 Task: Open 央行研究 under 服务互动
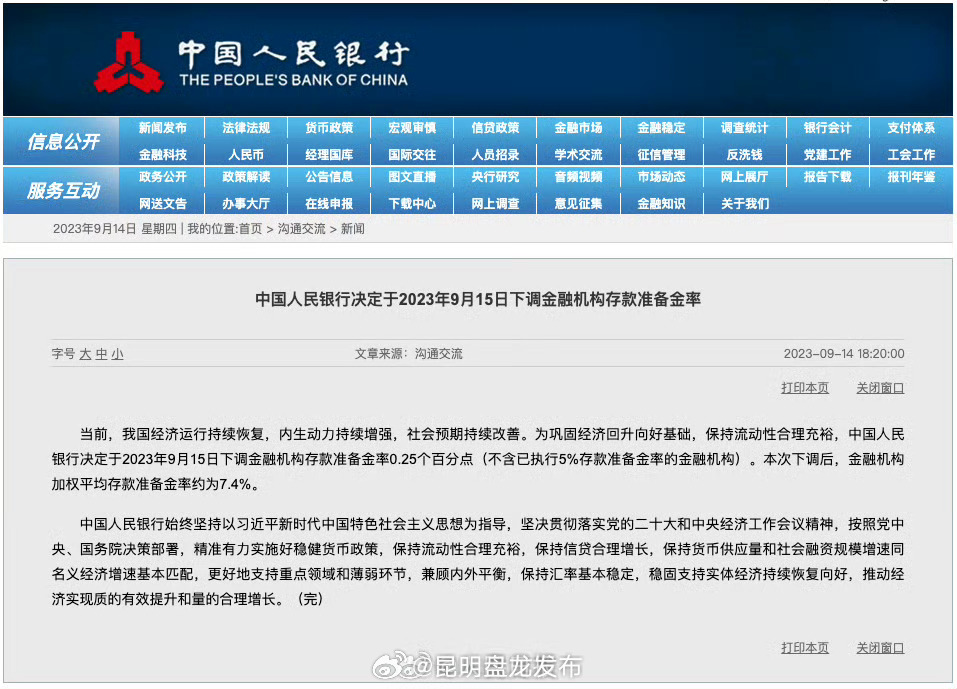495,177
